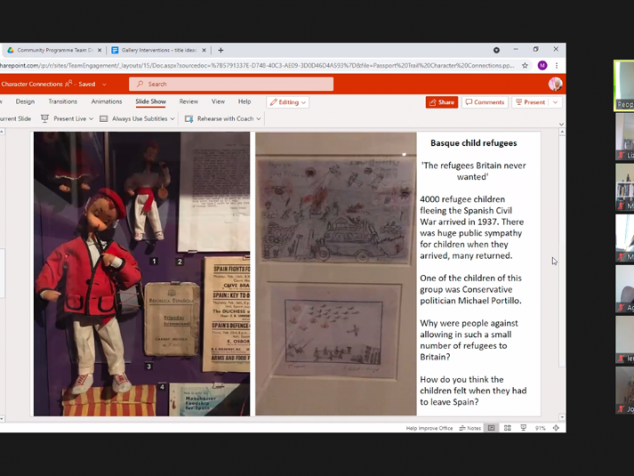Toggle the Notes pane

470,428
